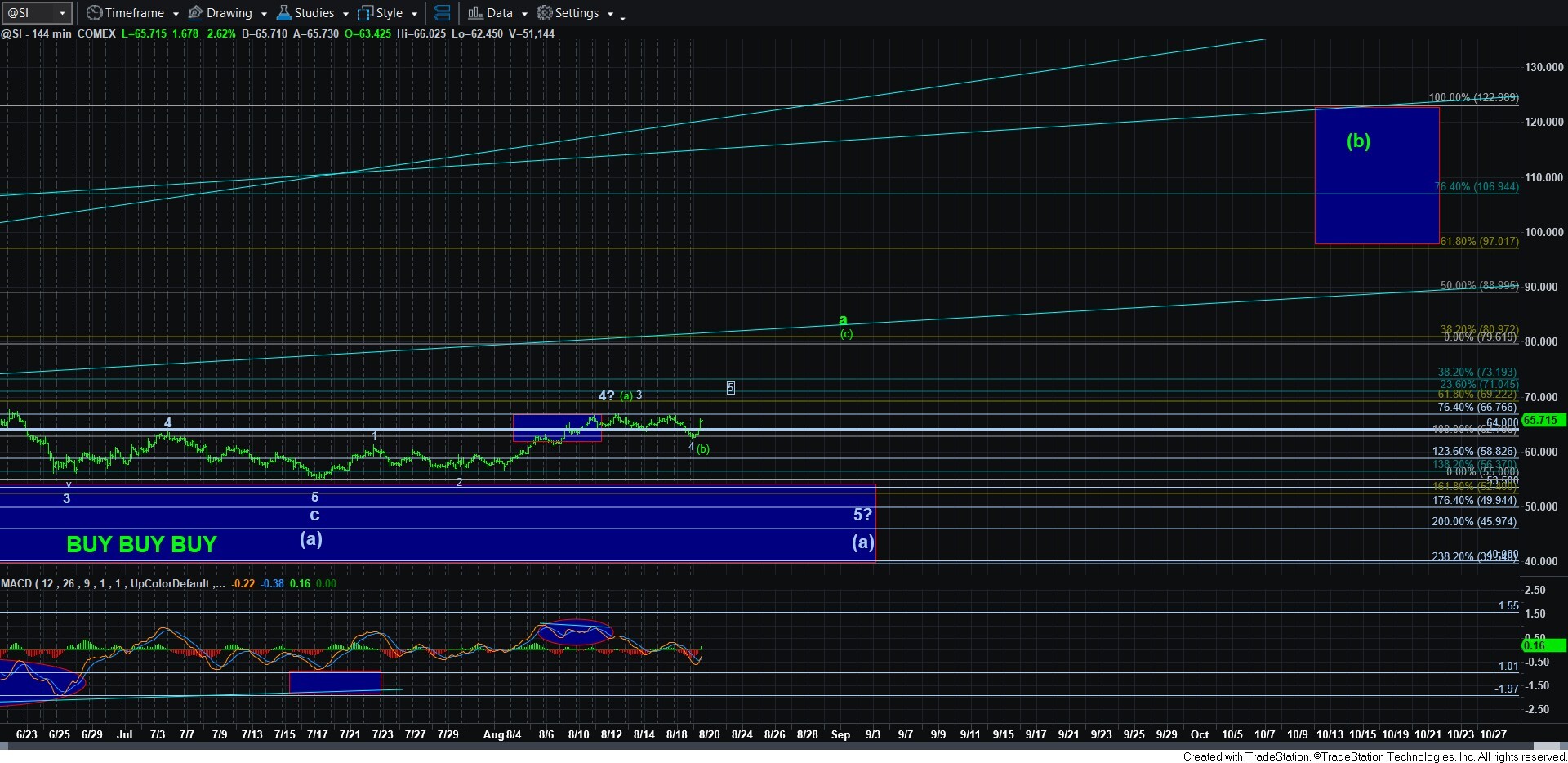Click the 1.55 MACD level label
This screenshot has width=1568, height=763.
(1508, 606)
